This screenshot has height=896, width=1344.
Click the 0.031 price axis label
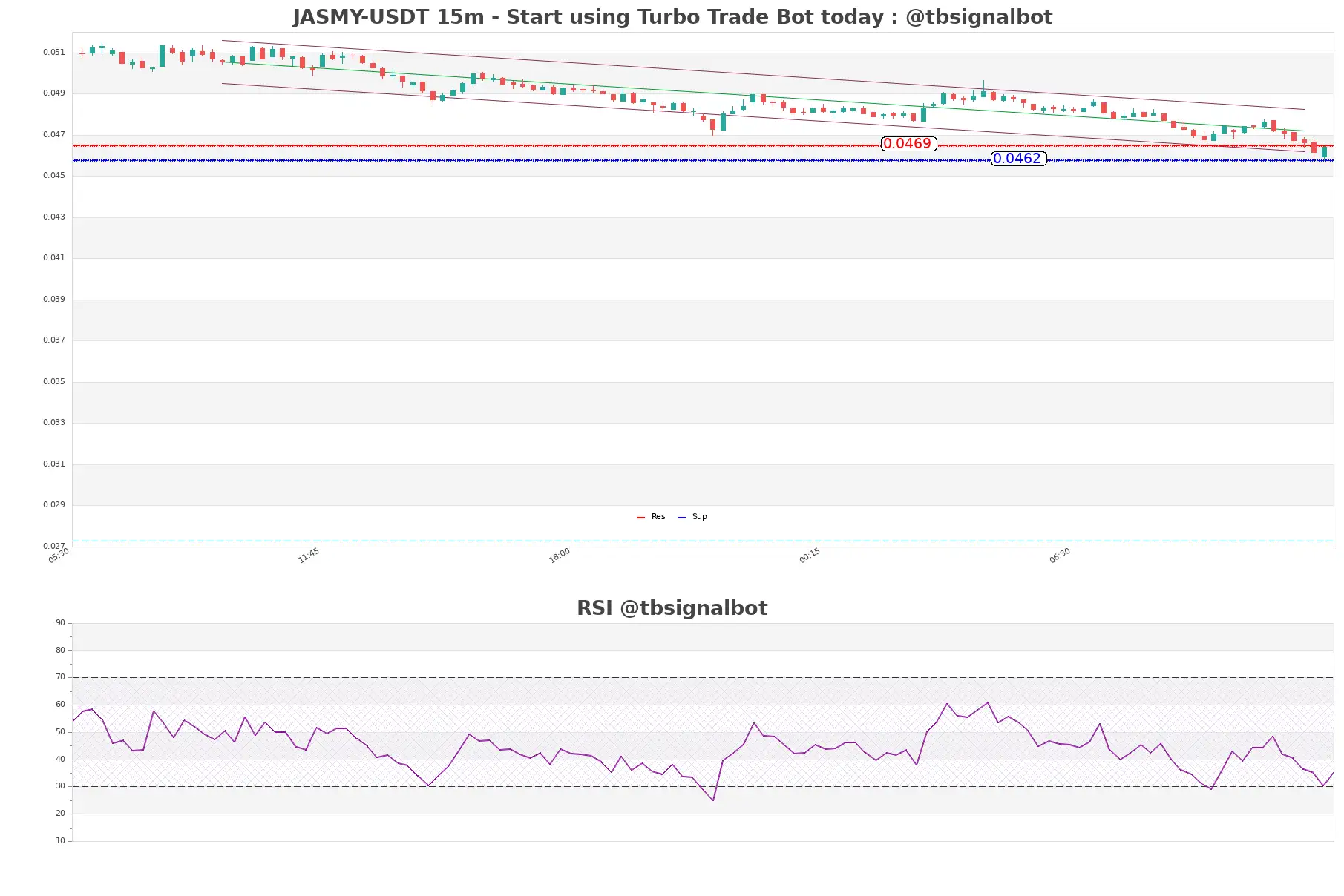click(53, 464)
